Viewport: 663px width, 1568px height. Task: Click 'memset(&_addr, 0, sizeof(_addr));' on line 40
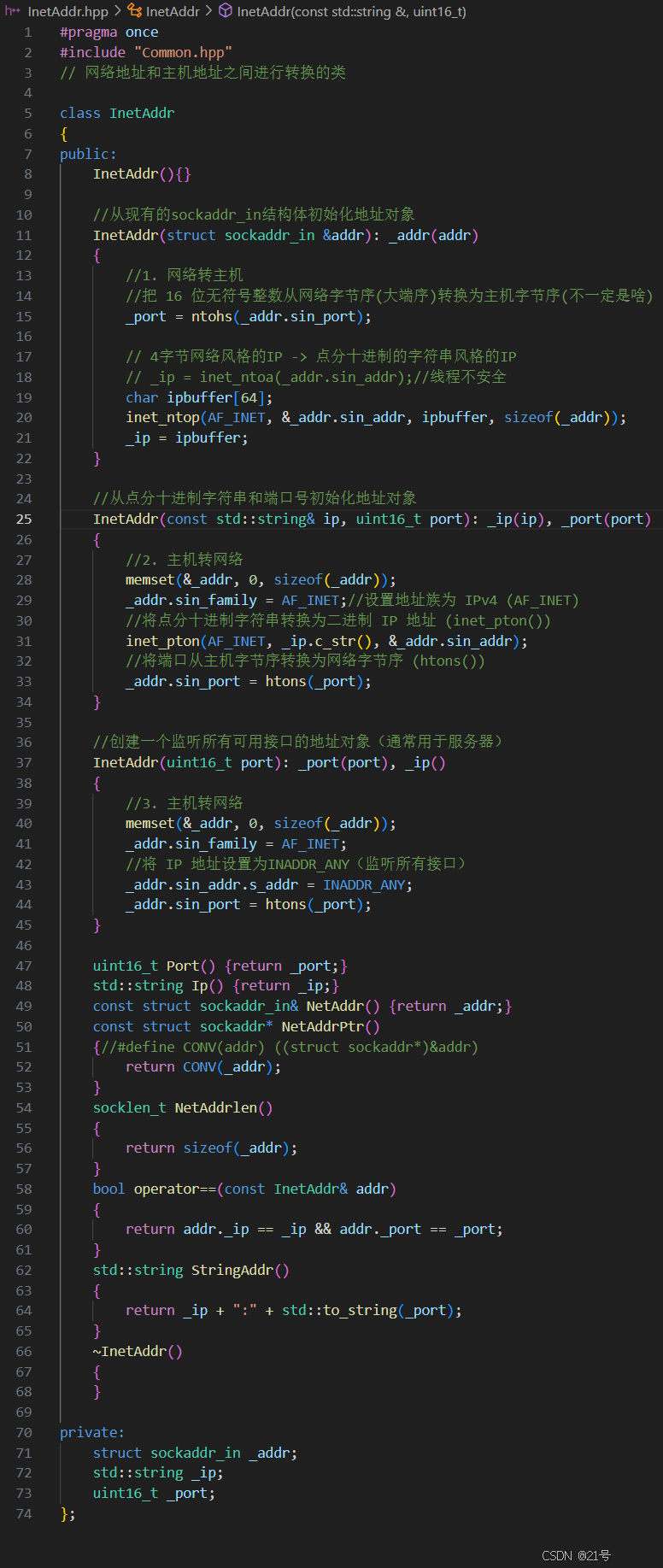[x=261, y=823]
